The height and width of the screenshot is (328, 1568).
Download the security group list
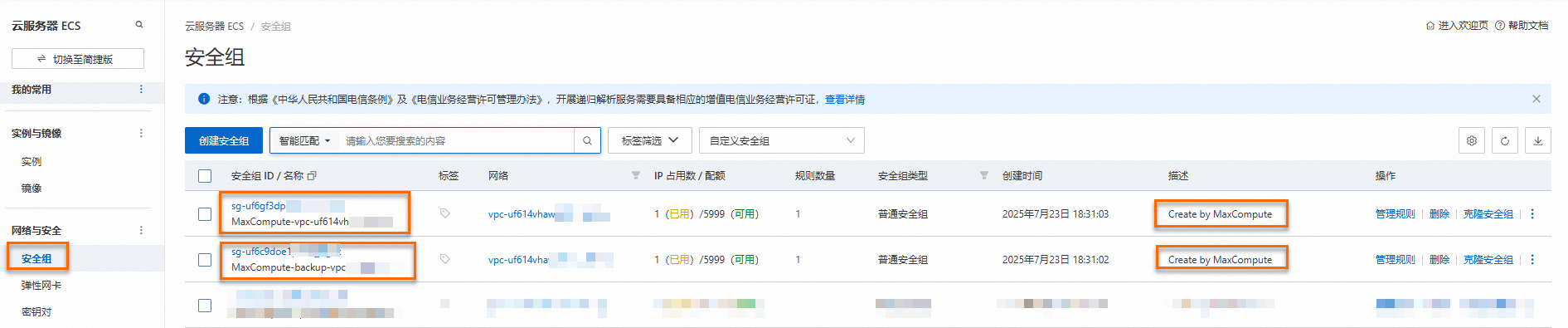[1538, 140]
